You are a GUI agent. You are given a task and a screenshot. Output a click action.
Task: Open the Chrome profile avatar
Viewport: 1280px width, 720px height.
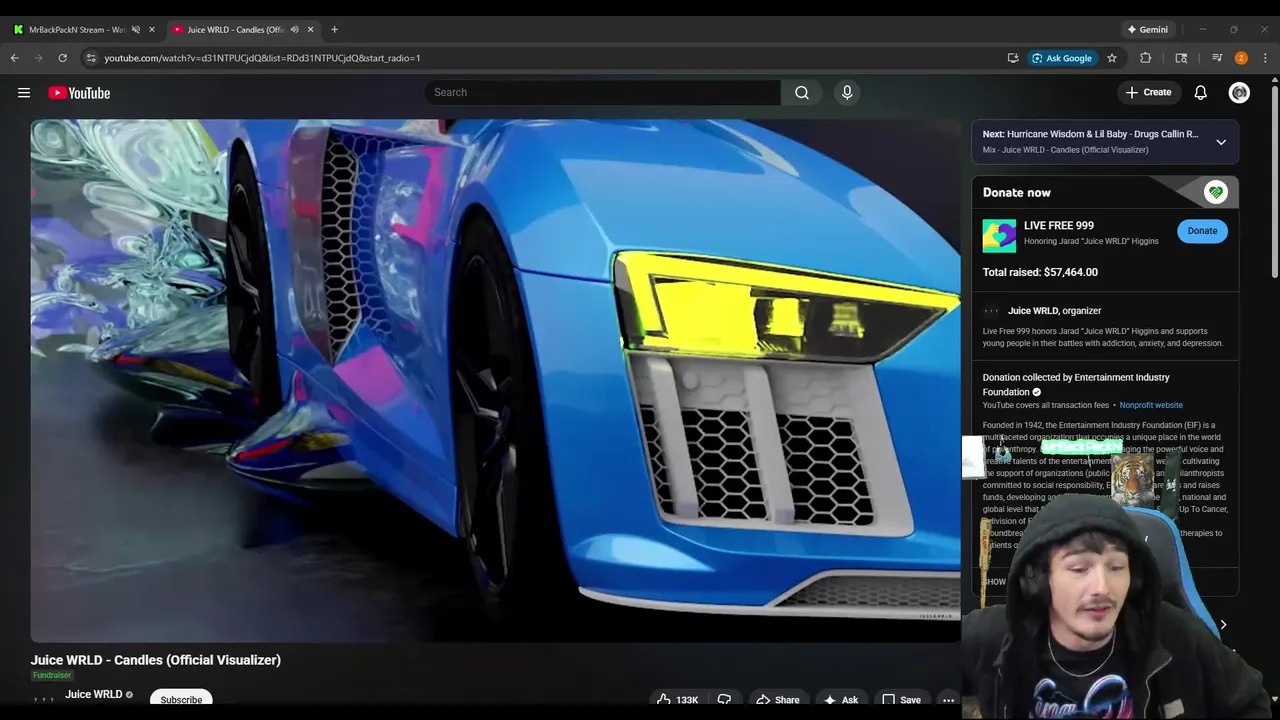[x=1241, y=58]
